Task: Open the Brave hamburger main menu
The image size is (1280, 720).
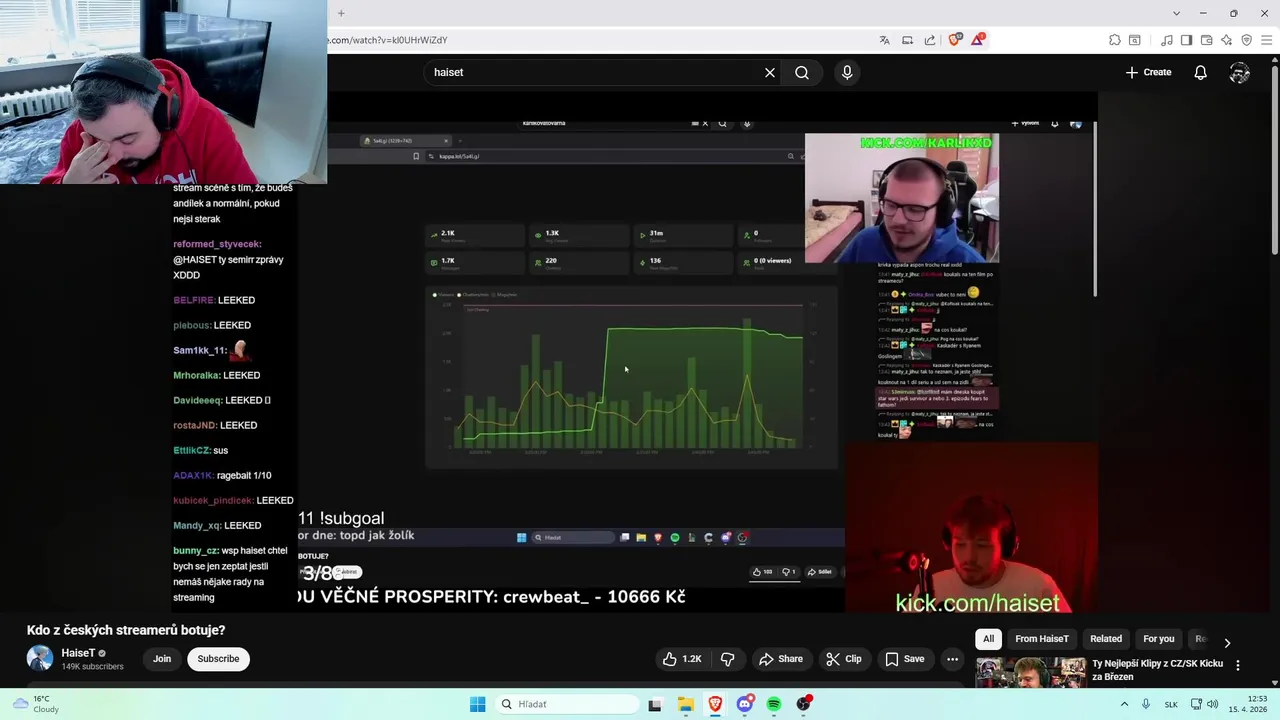Action: (x=1266, y=40)
